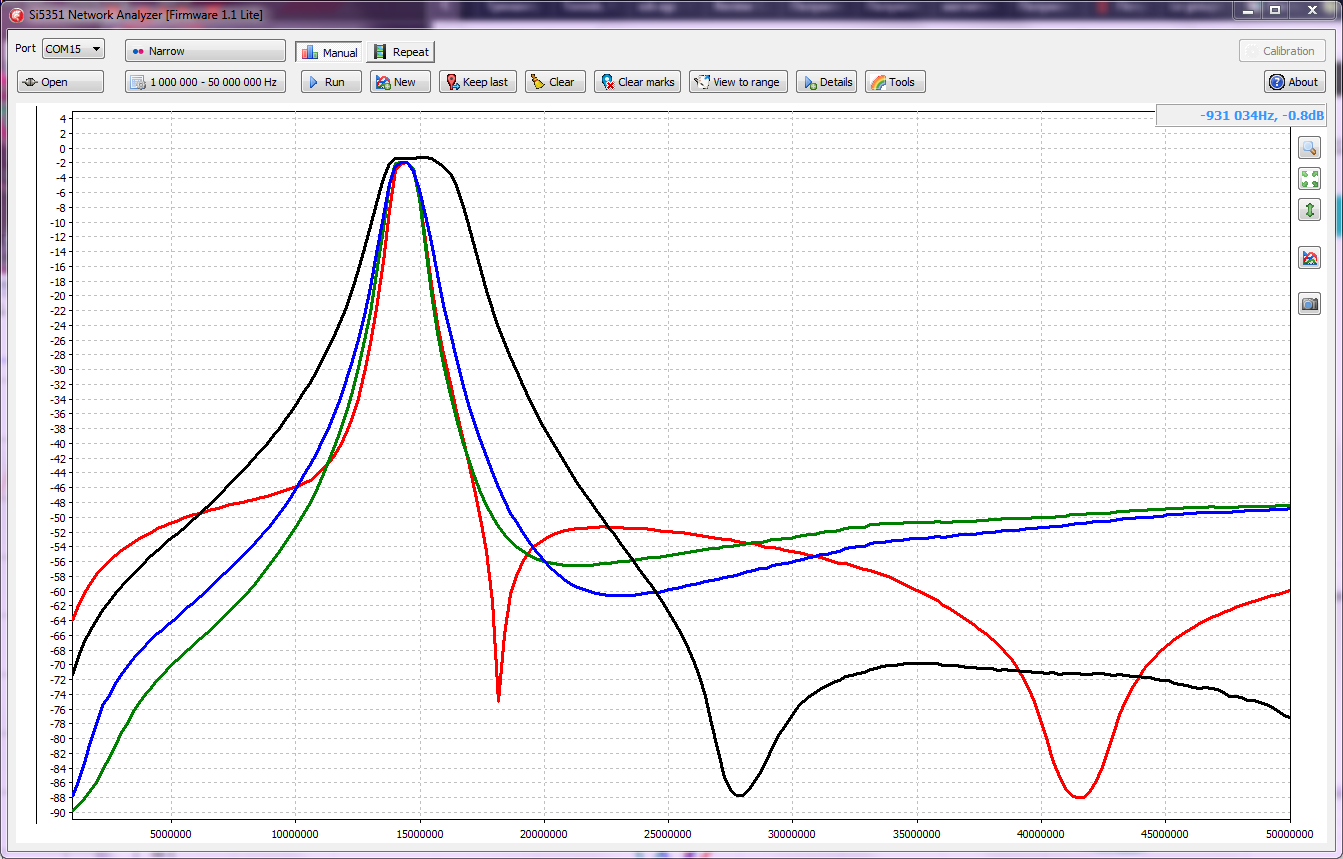Start a sweep with the Run button
The width and height of the screenshot is (1343, 859).
[x=331, y=82]
